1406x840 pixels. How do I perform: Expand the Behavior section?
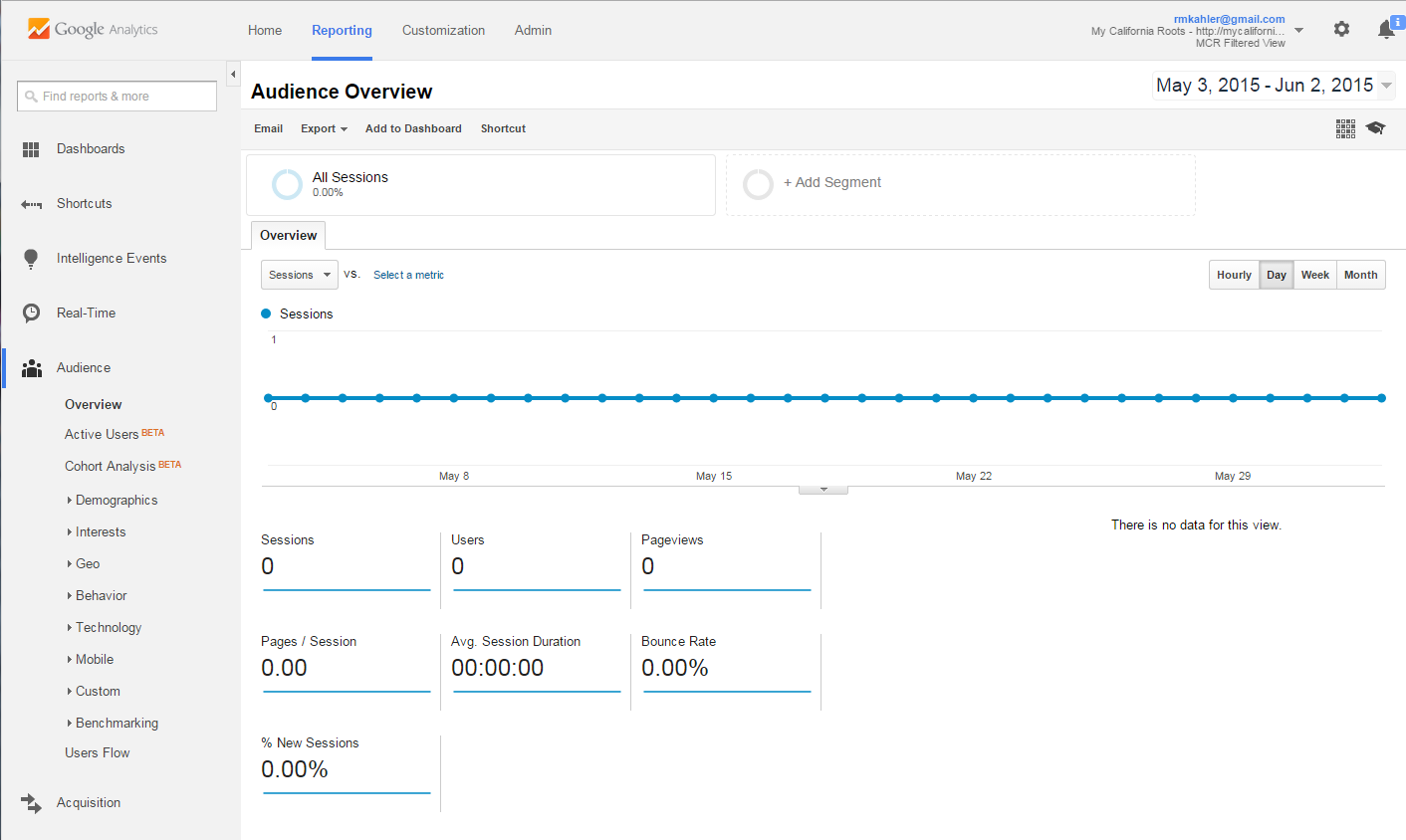click(x=97, y=595)
